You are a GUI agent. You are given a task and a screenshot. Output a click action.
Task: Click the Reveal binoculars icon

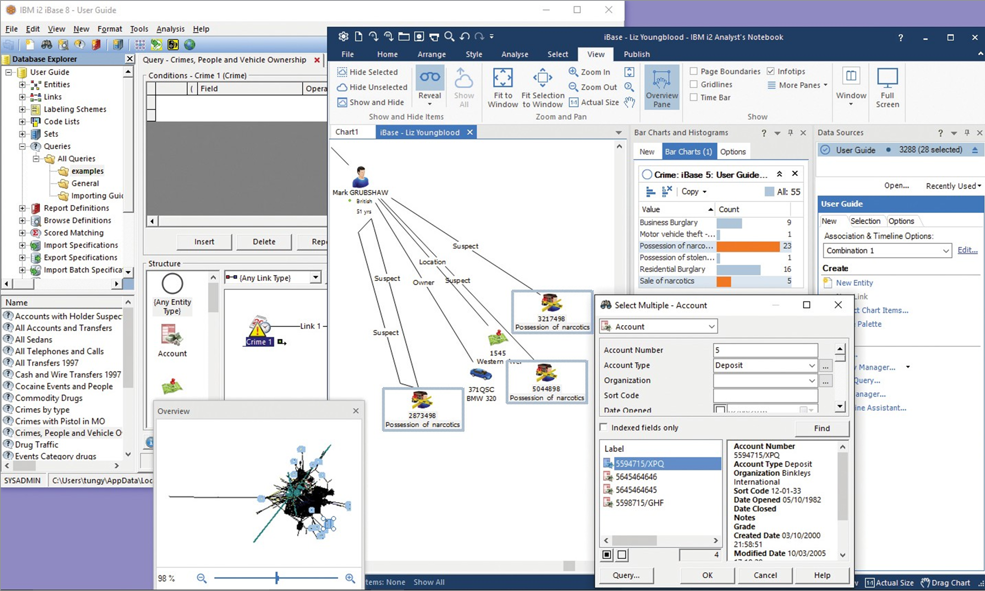point(429,78)
